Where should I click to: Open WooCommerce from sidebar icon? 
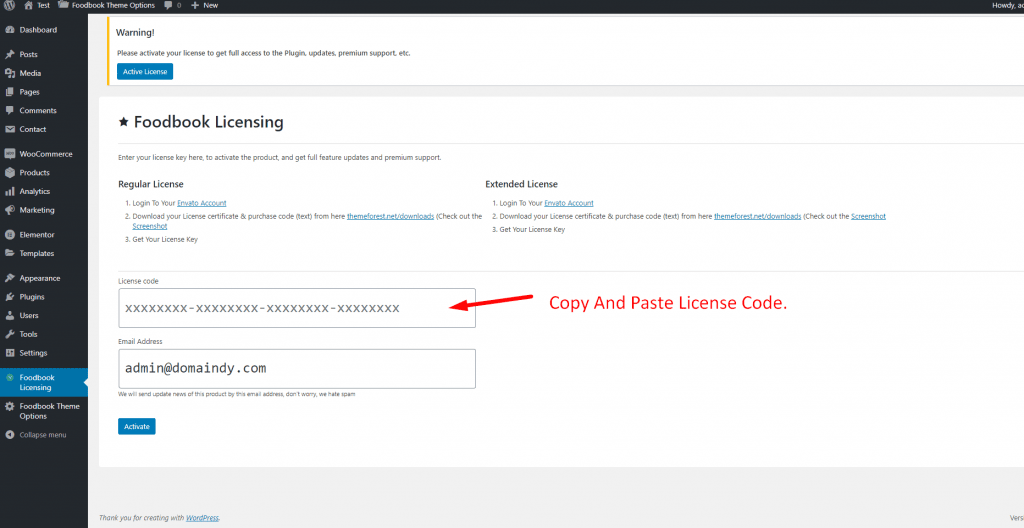click(10, 154)
